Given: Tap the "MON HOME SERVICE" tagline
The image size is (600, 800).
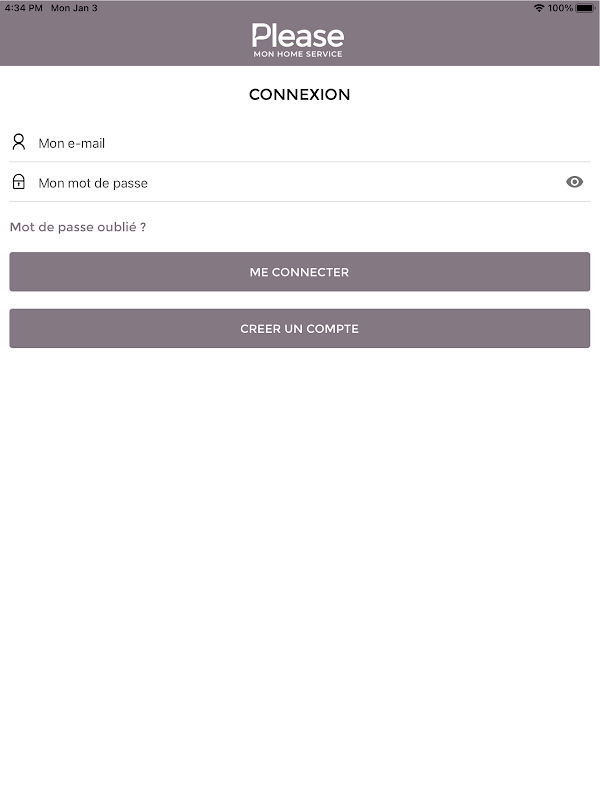Looking at the screenshot, I should click(x=298, y=54).
